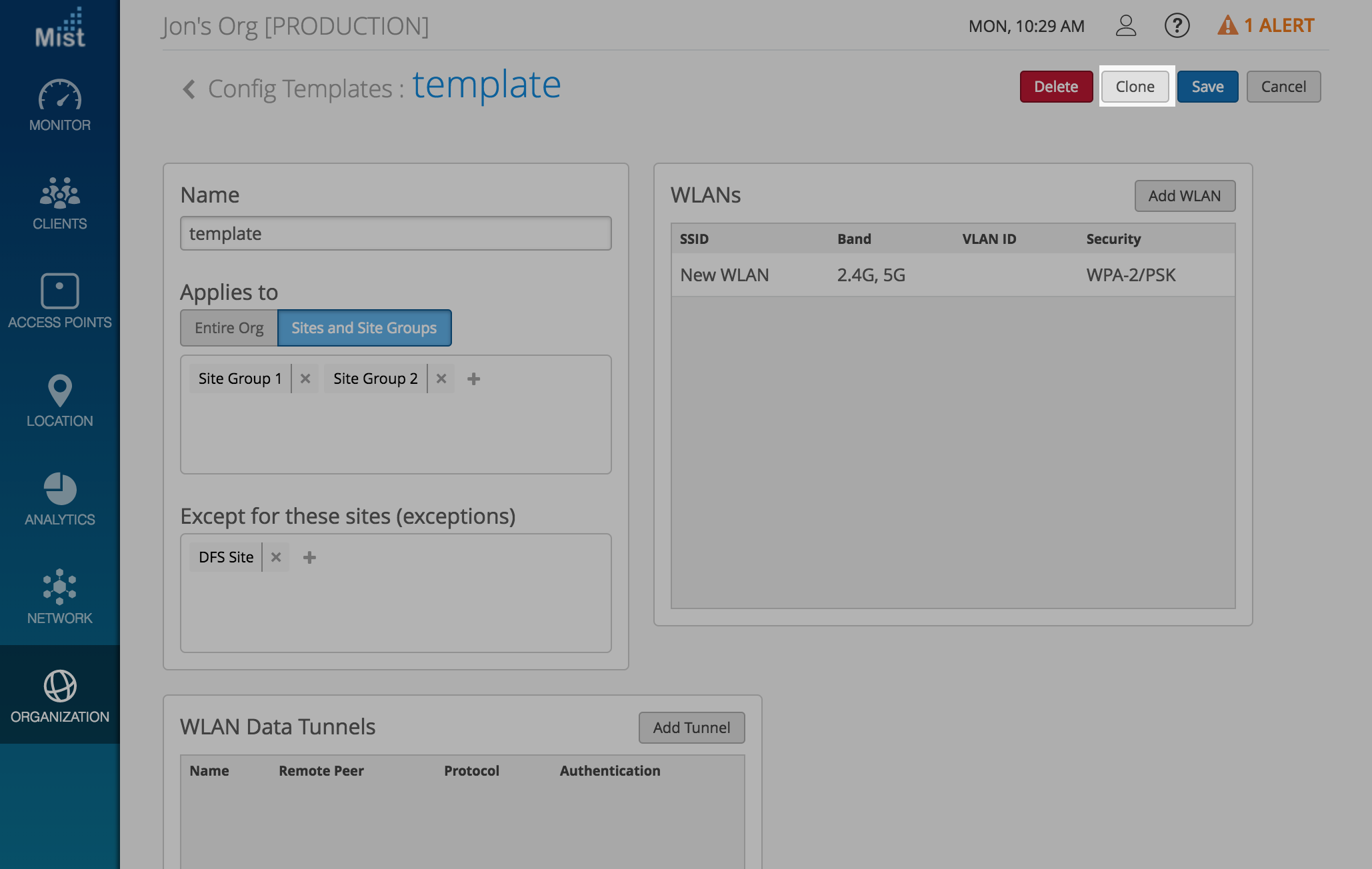Click the Add WLAN button

pyautogui.click(x=1184, y=196)
